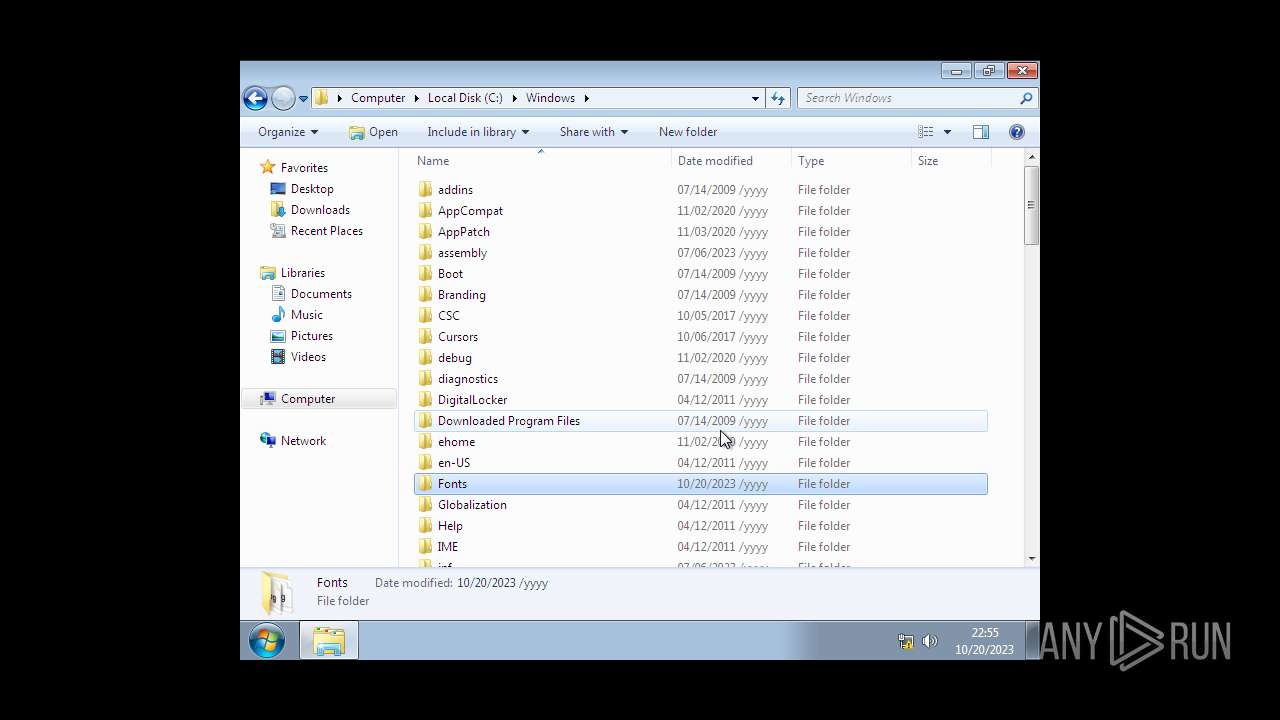This screenshot has height=720, width=1280.
Task: Click Computer in the address breadcrumb
Action: point(378,98)
